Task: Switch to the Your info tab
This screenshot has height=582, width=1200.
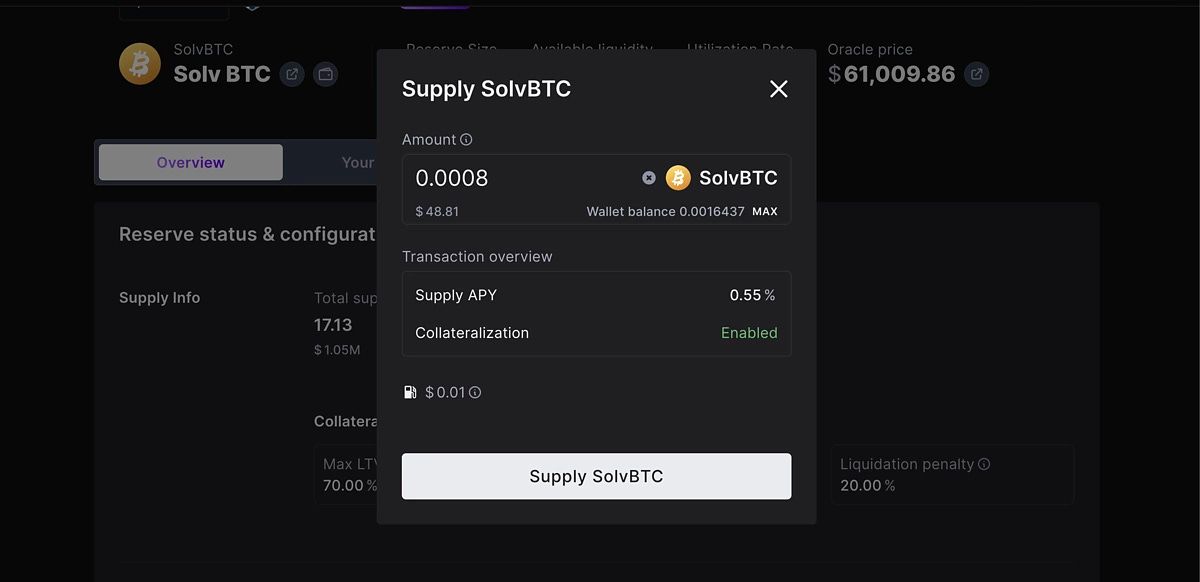Action: [358, 162]
